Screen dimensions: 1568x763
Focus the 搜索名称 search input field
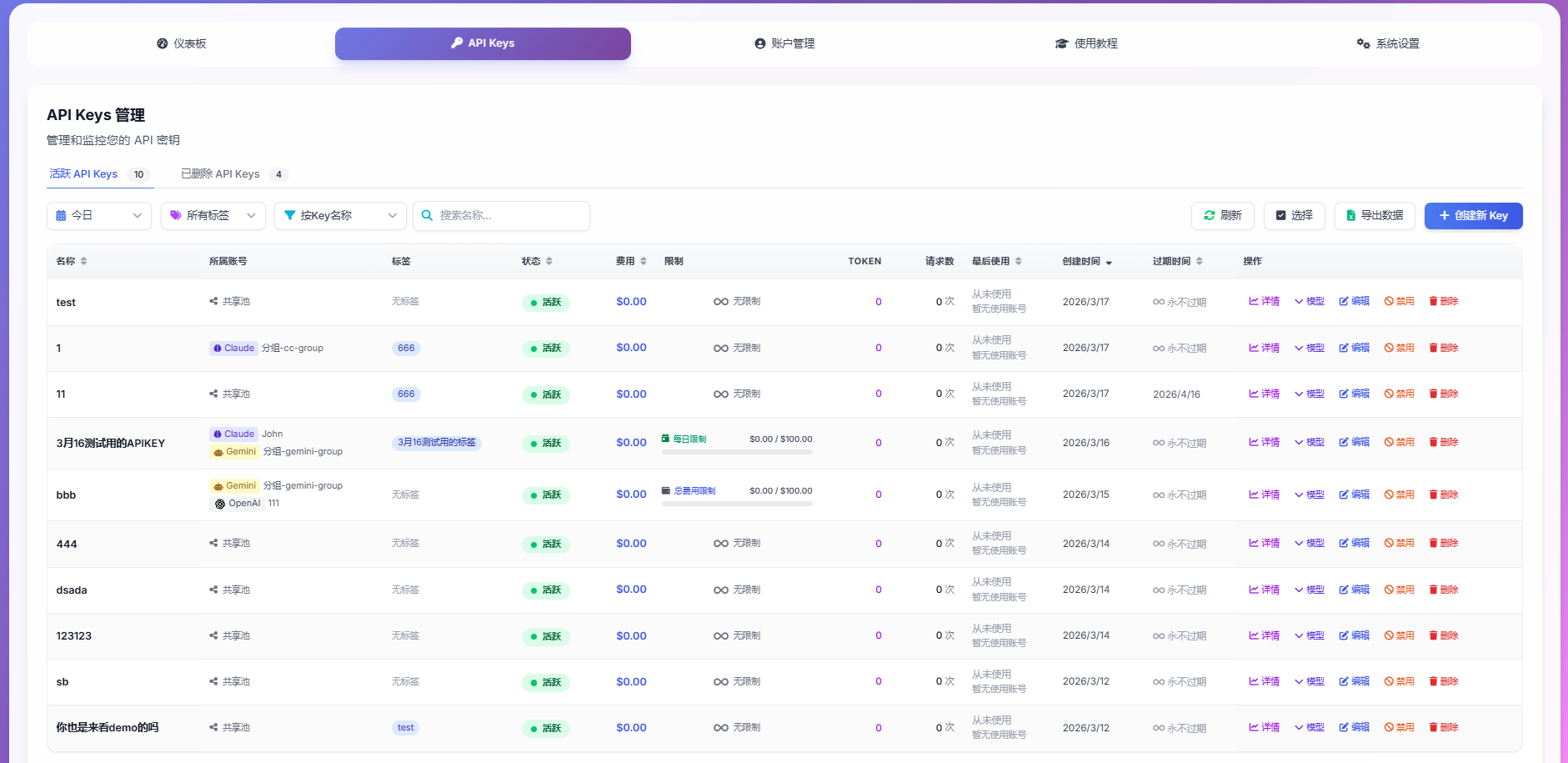(x=510, y=216)
